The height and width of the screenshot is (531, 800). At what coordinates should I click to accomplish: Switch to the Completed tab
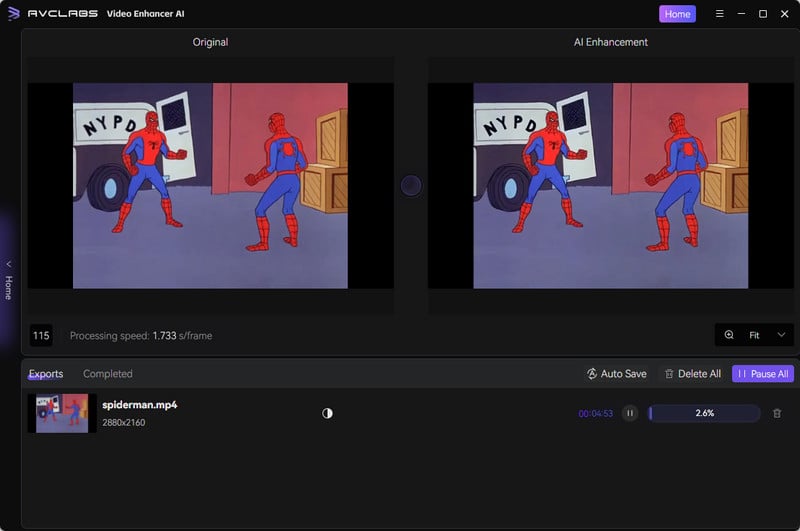tap(108, 374)
